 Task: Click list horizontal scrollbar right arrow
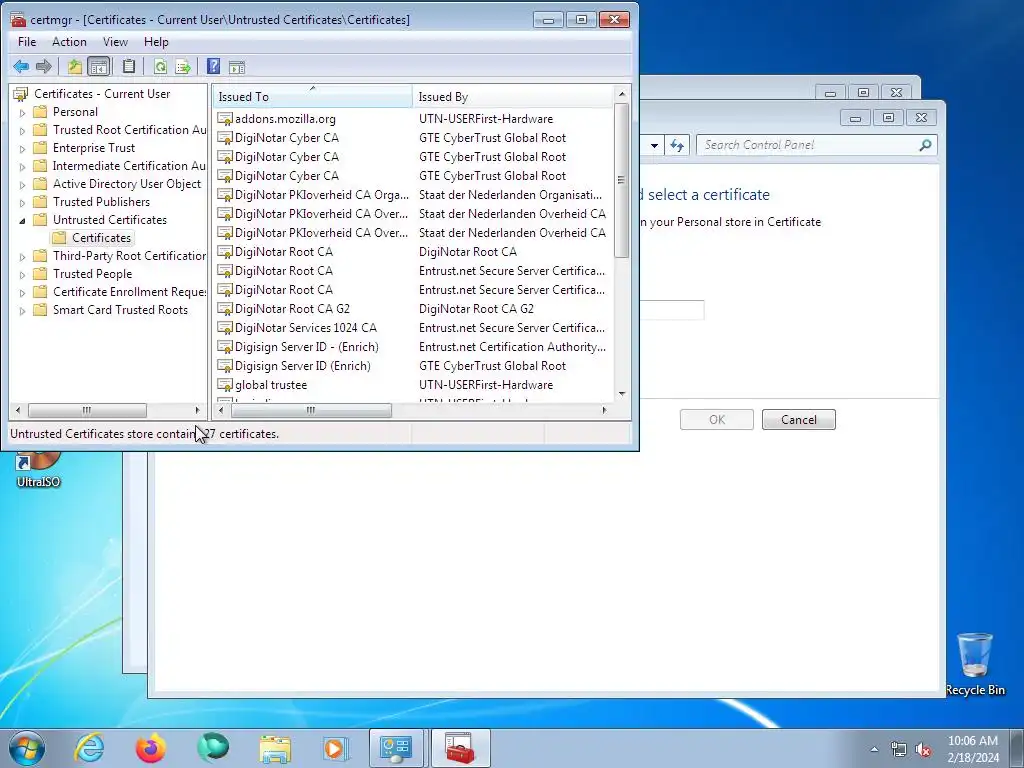[604, 410]
